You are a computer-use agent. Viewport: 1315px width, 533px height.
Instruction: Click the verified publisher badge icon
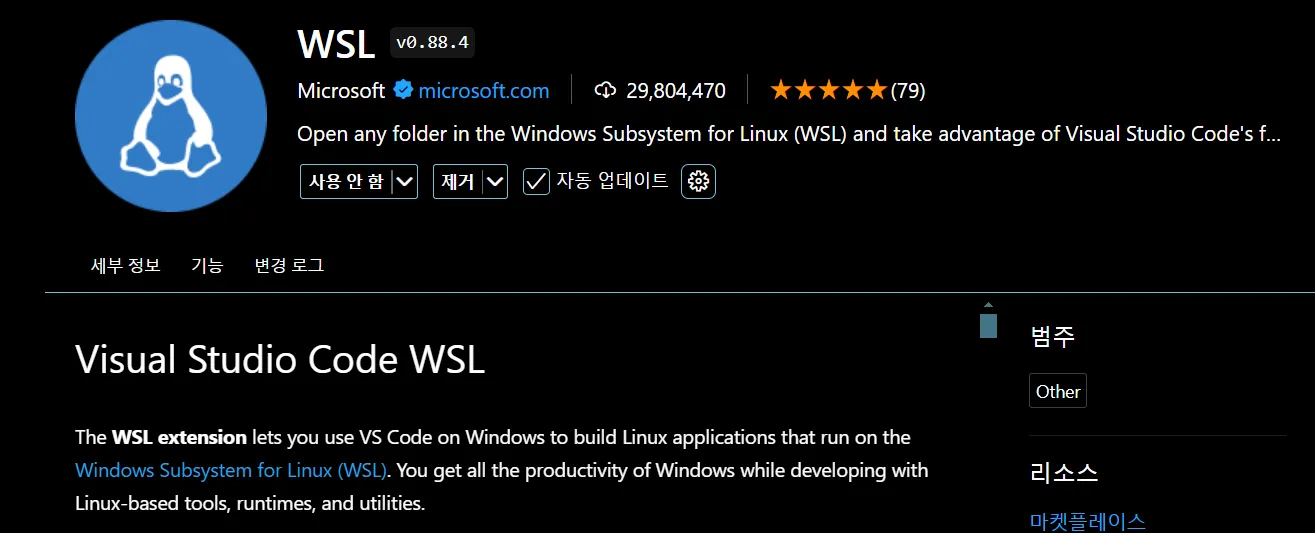403,90
